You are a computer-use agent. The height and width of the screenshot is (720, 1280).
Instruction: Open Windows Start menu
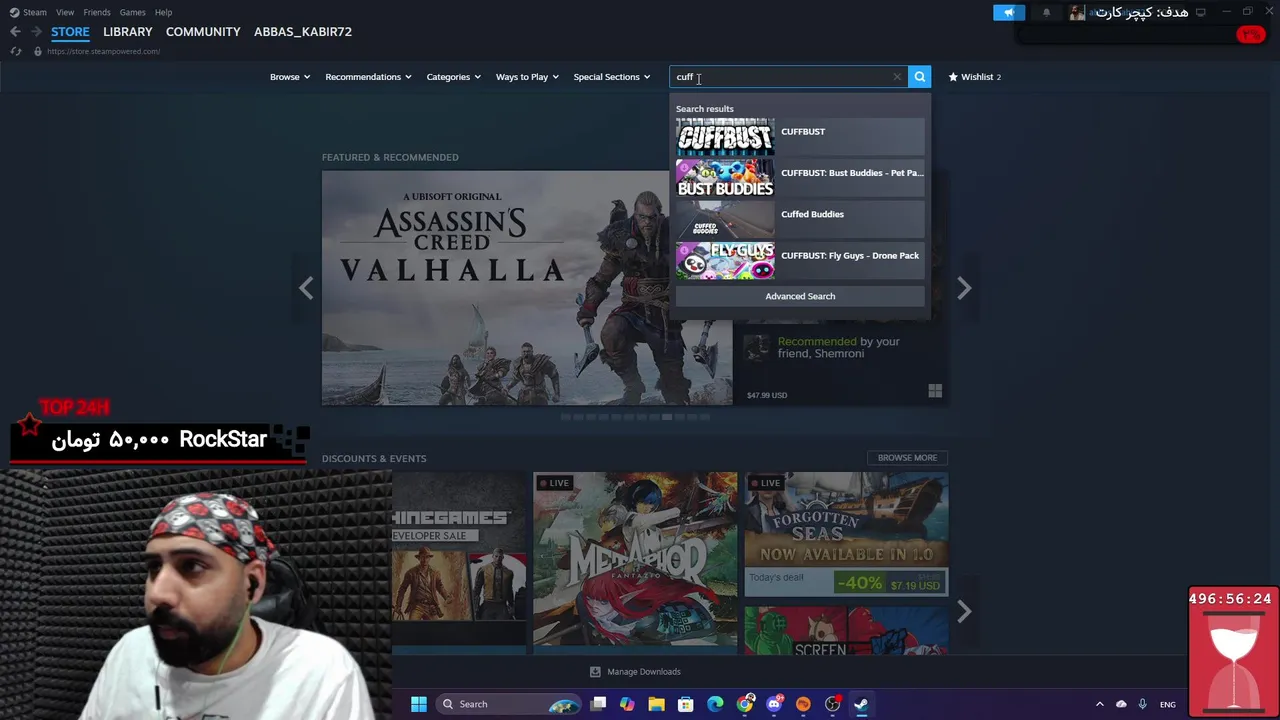coord(419,704)
